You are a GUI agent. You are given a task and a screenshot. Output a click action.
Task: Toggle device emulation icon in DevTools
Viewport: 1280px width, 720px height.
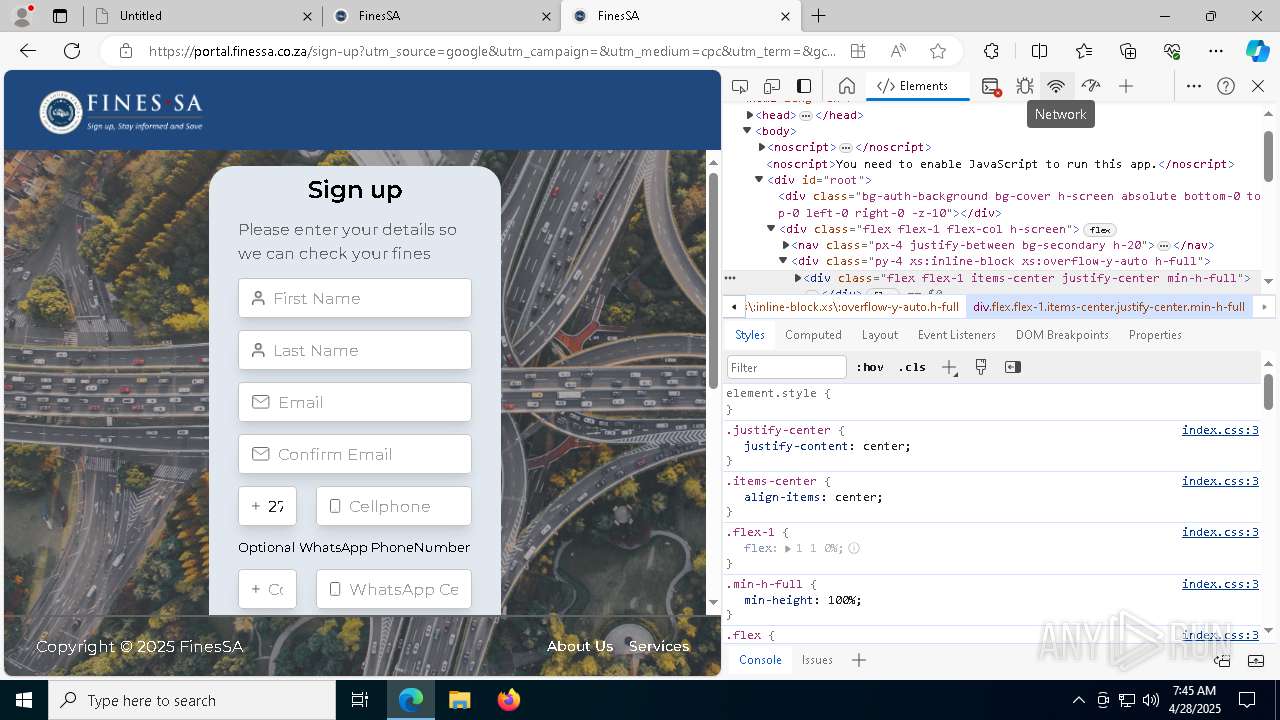tap(772, 86)
